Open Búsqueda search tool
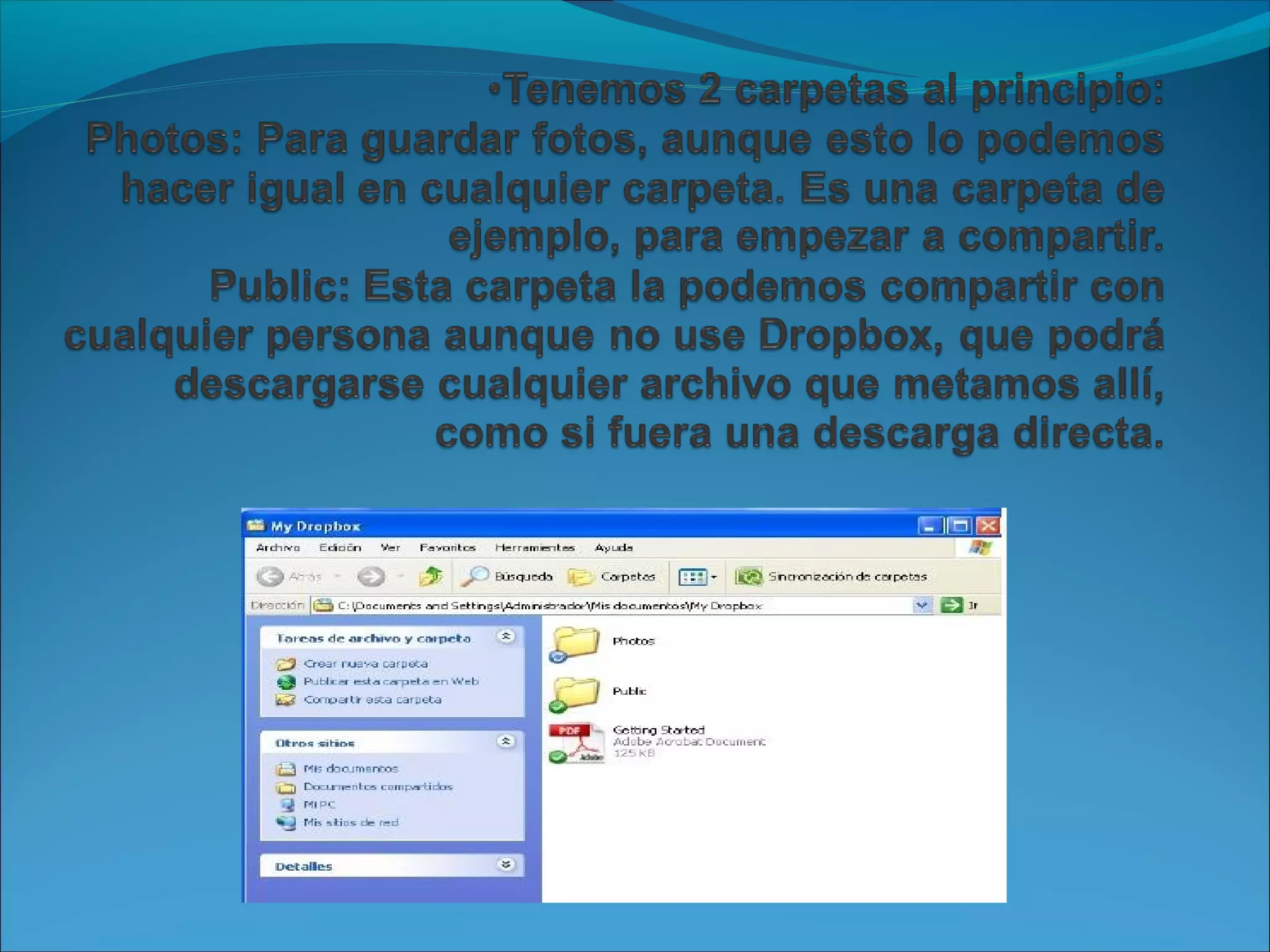 point(507,577)
